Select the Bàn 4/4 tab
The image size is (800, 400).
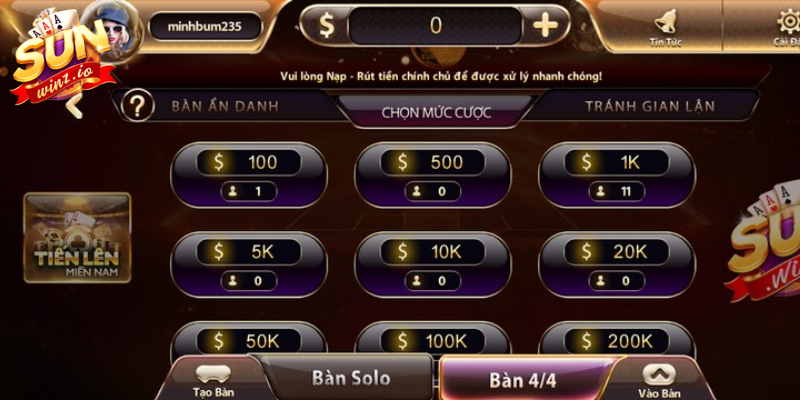click(522, 380)
